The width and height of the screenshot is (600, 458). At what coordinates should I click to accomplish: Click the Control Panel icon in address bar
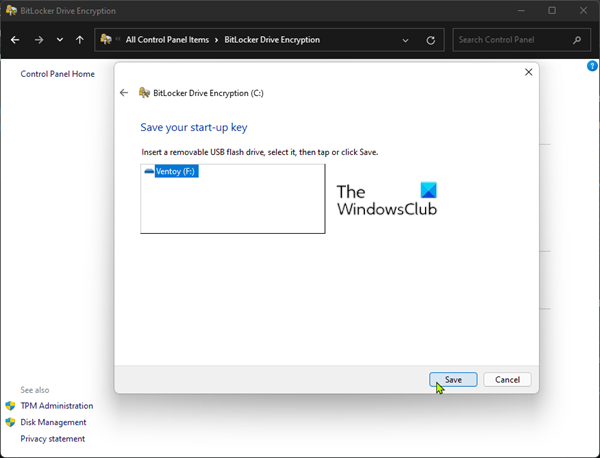106,39
